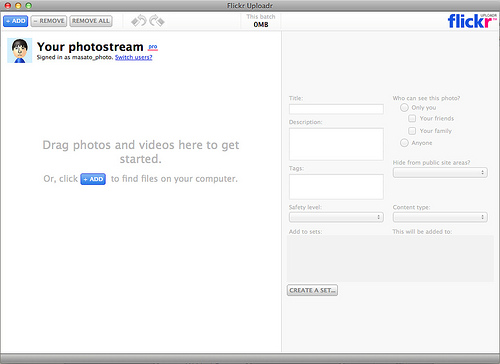Open the Content type dropdown
Image resolution: width=500 pixels, height=364 pixels.
(x=440, y=217)
